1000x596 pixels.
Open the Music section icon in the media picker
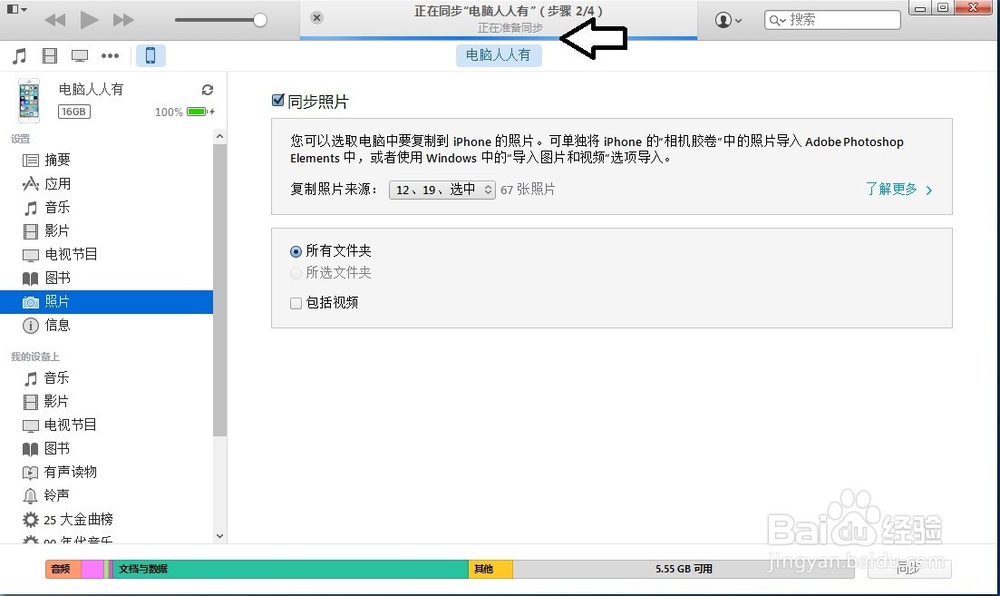pos(18,55)
